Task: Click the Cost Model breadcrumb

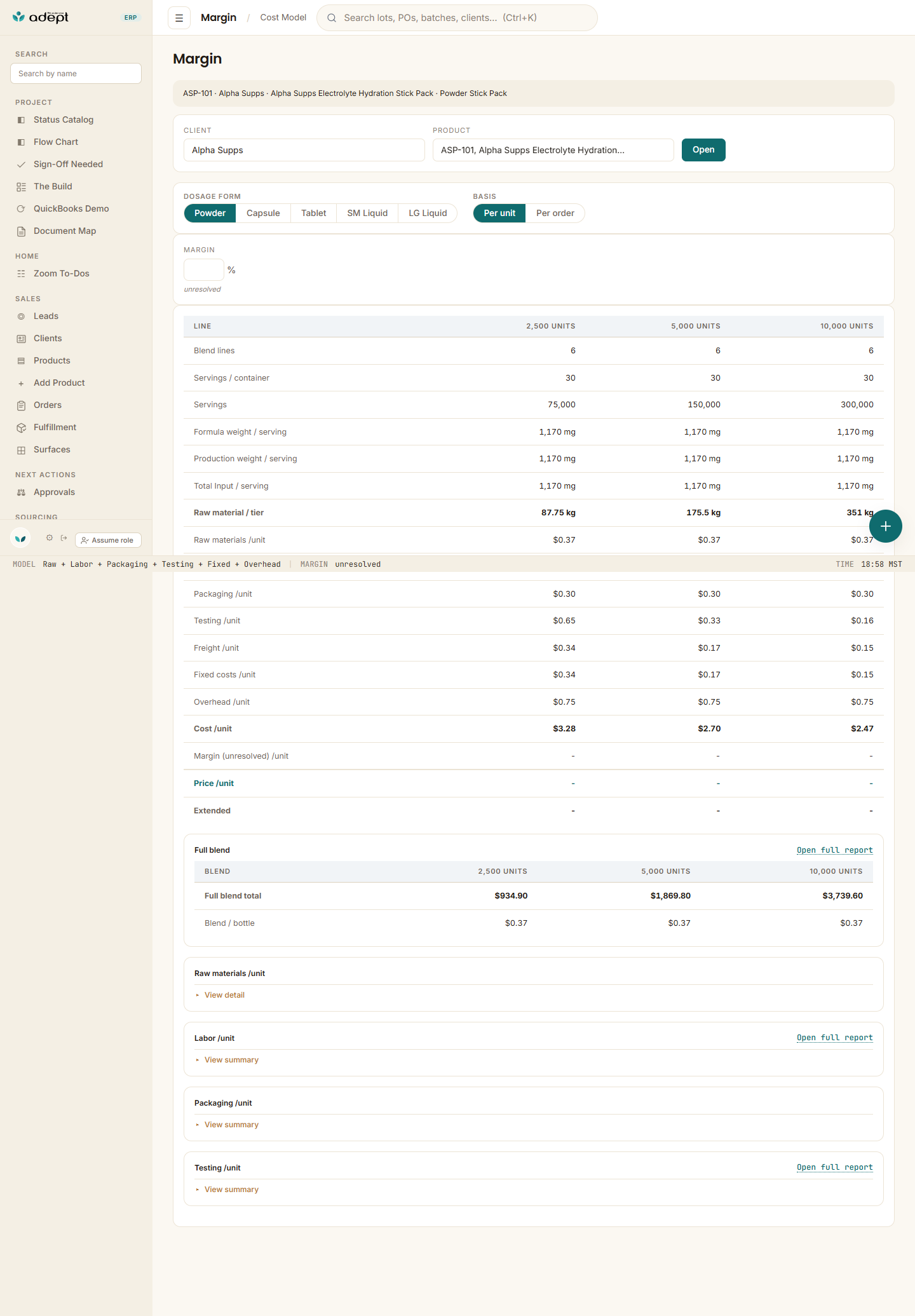Action: coord(283,17)
